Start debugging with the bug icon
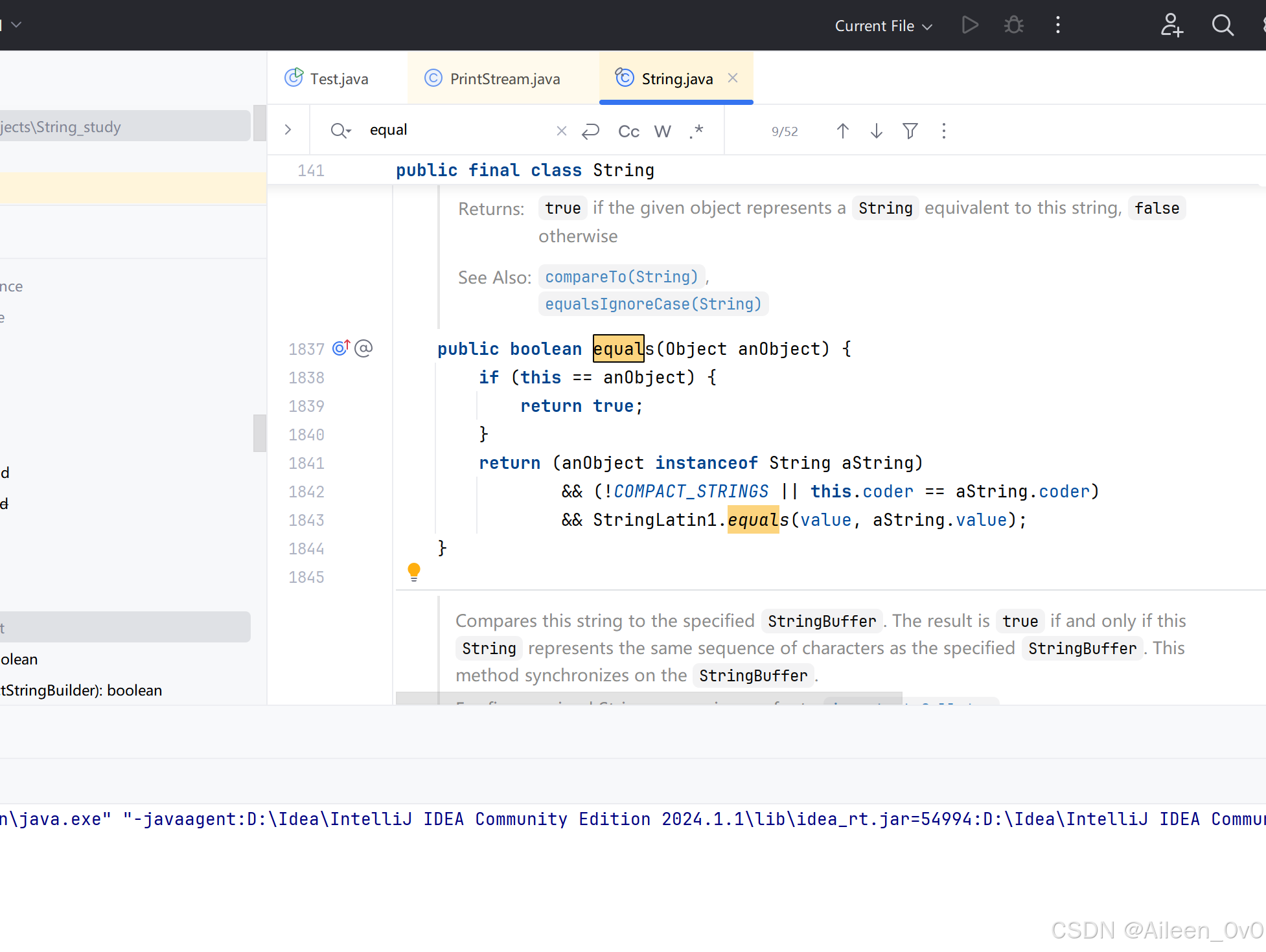Screen dimensions: 1266x952 click(x=1013, y=25)
